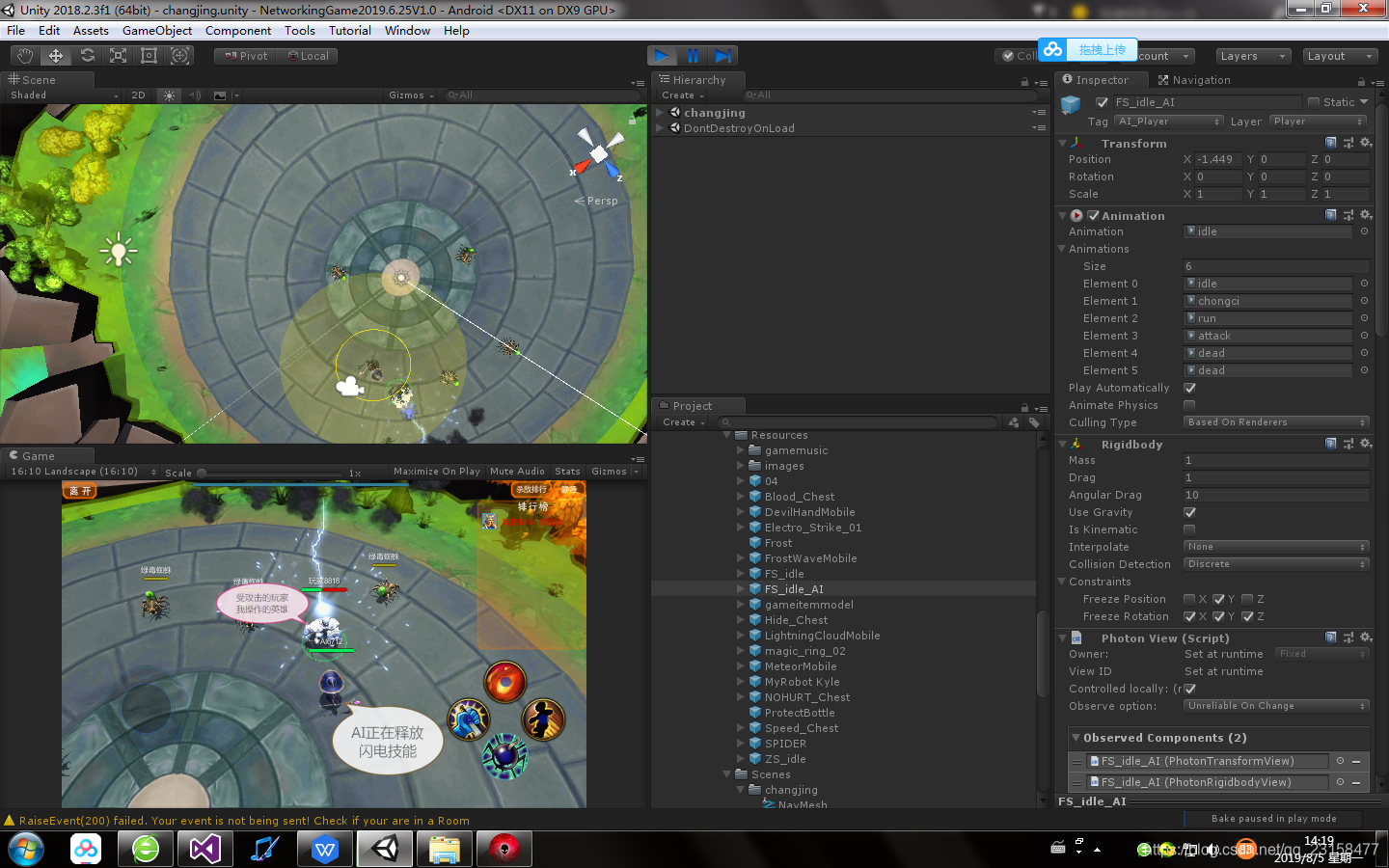Image resolution: width=1389 pixels, height=868 pixels.
Task: Toggle Local handle rotation button
Action: tap(309, 56)
